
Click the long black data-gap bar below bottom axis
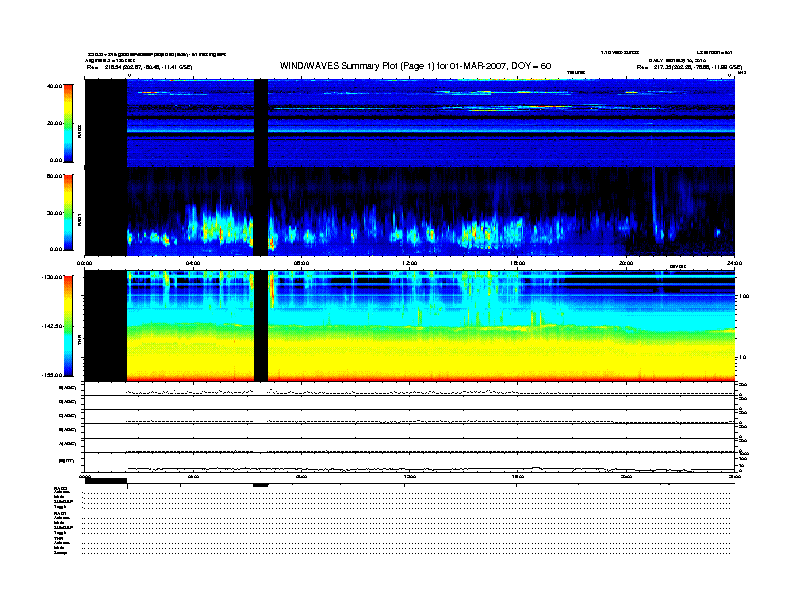(106, 481)
